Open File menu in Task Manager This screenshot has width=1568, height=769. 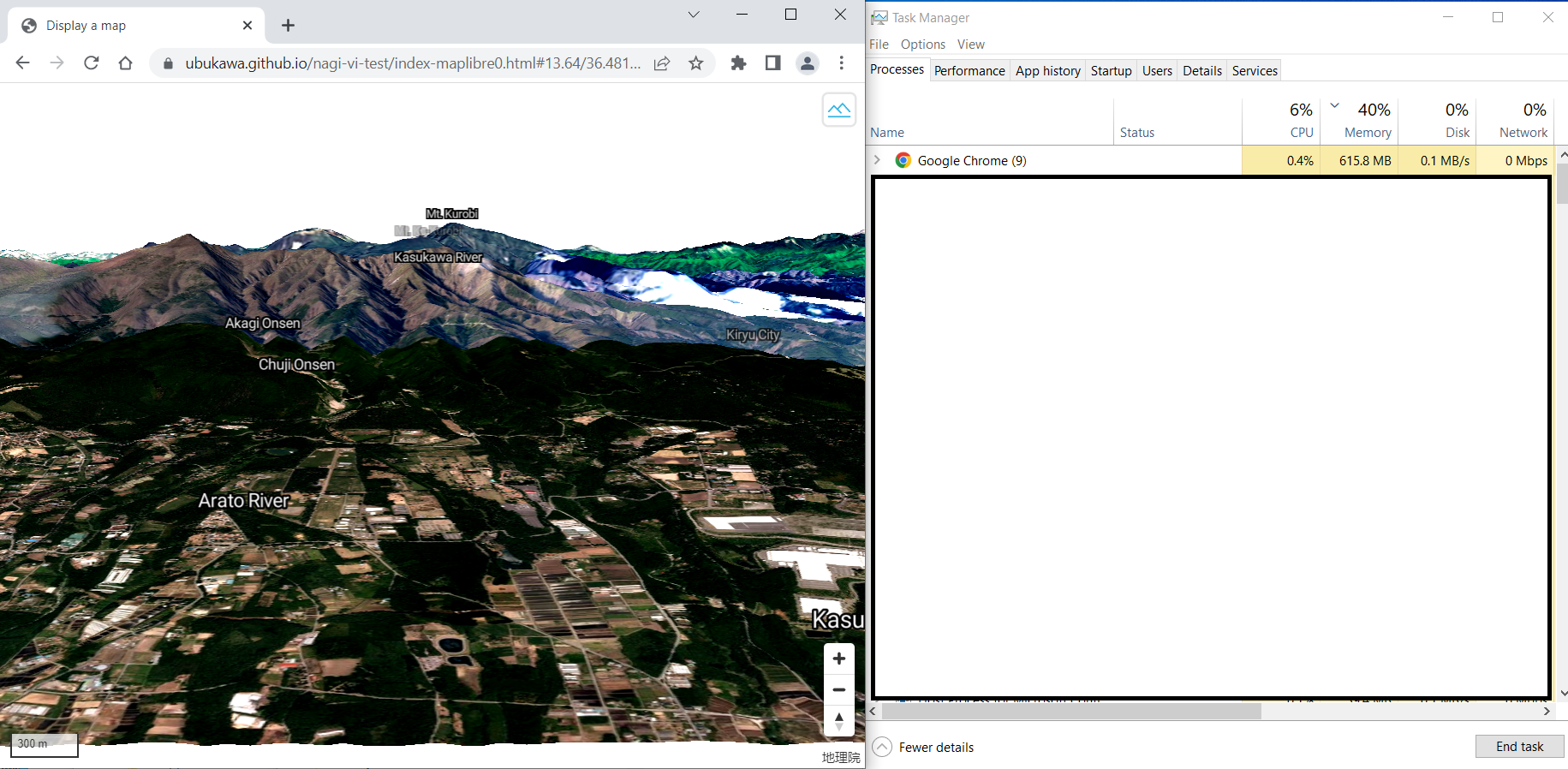coord(879,45)
